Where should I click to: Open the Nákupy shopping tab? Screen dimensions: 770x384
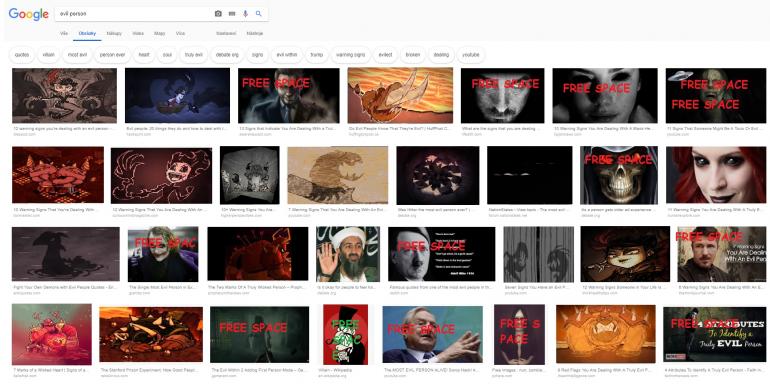114,33
